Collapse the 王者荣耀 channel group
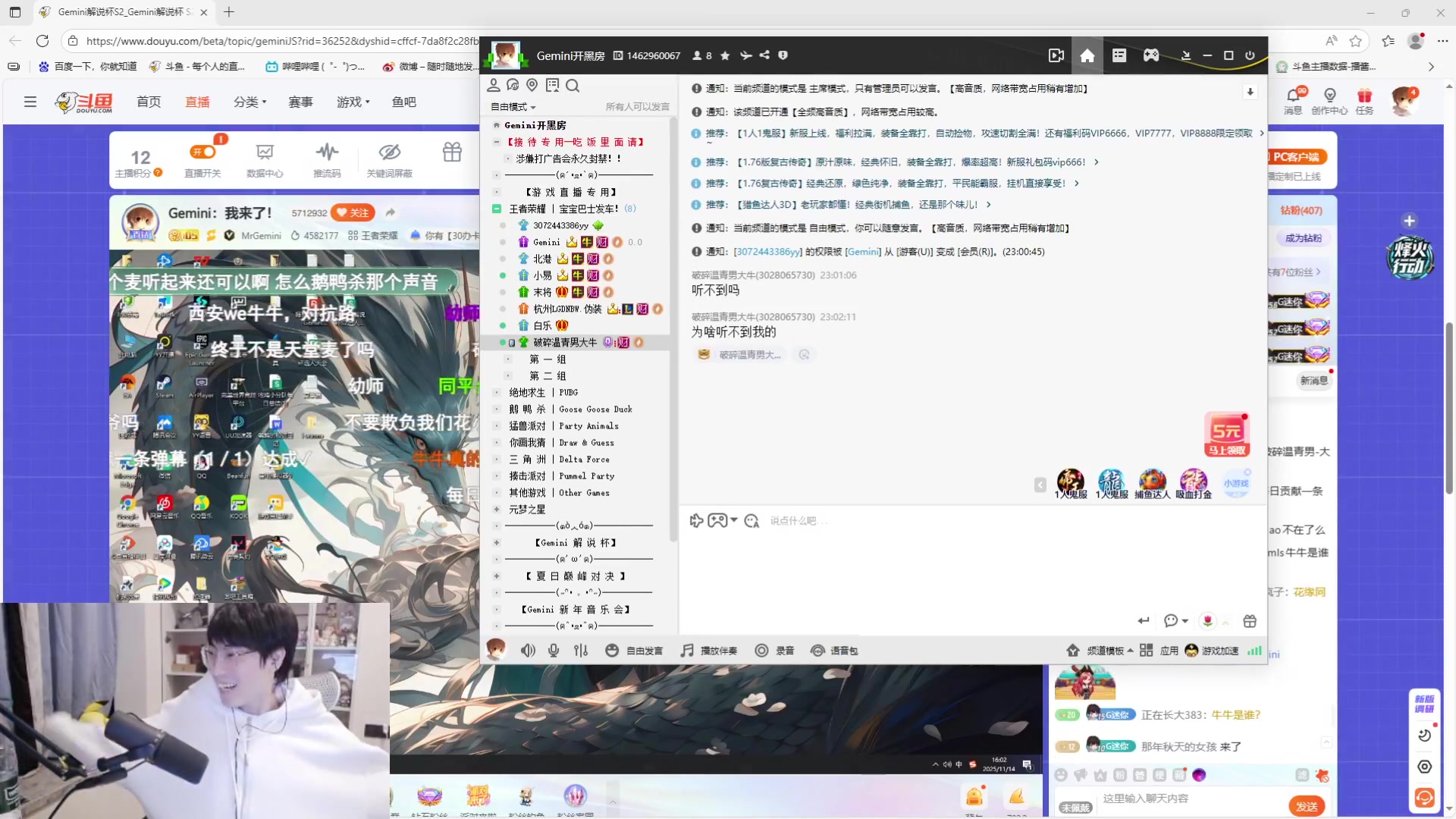 (497, 209)
